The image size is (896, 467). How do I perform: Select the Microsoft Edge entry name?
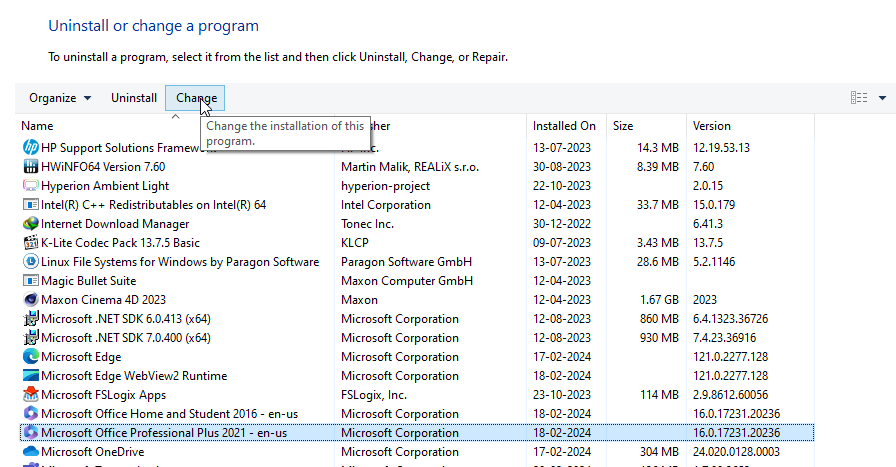(x=81, y=357)
